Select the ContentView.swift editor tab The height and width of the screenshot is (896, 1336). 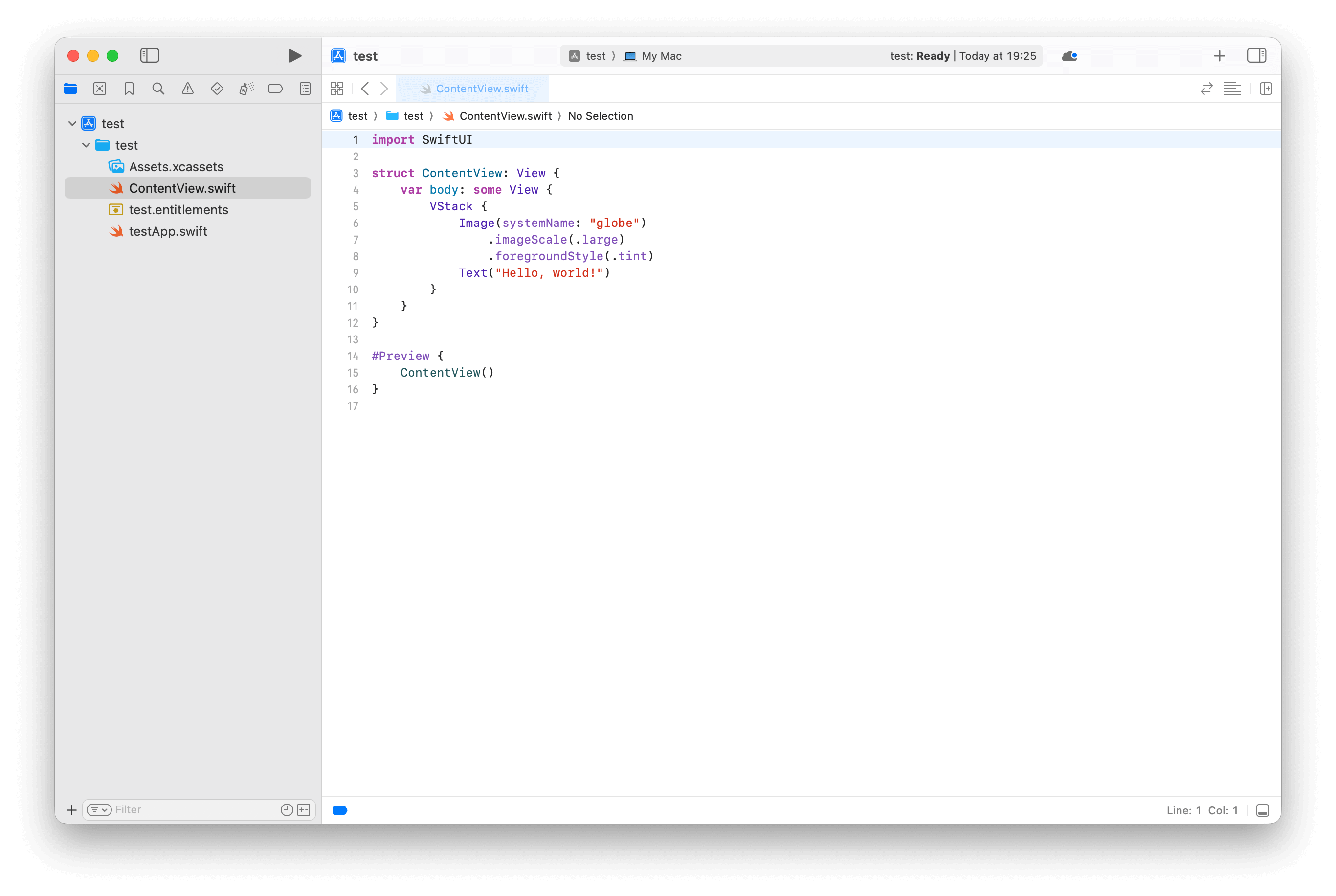[472, 89]
